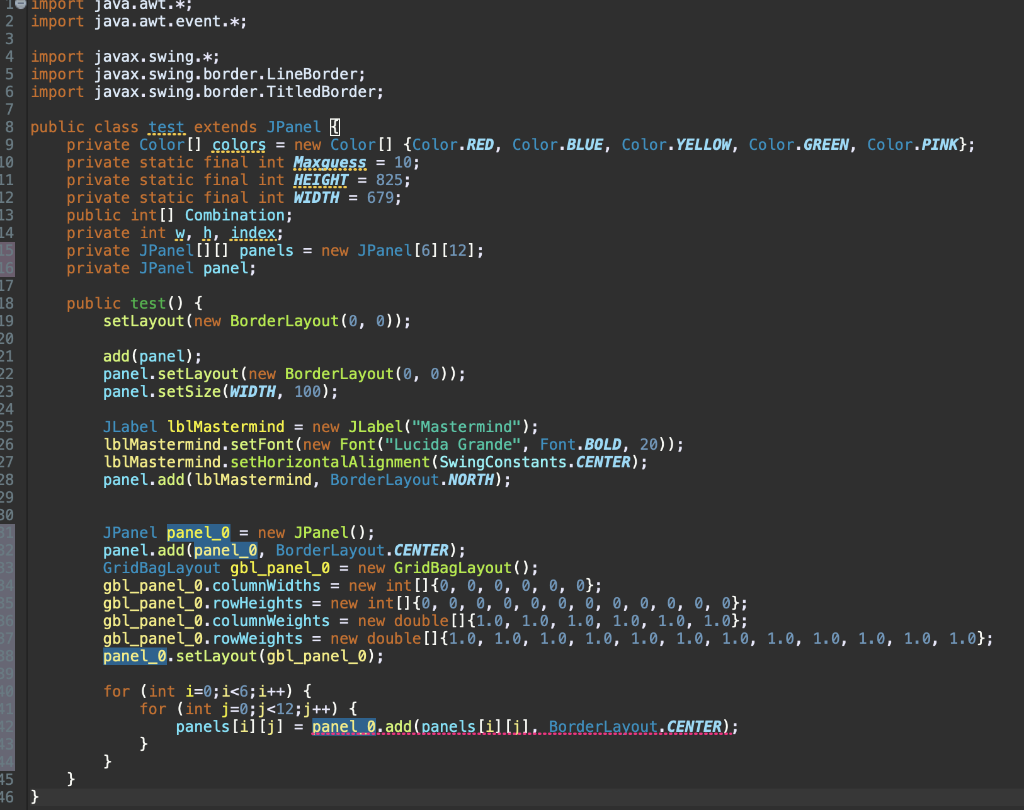Screen dimensions: 1024x810
Task: Click the HEIGHT constant declaration
Action: click(x=320, y=179)
